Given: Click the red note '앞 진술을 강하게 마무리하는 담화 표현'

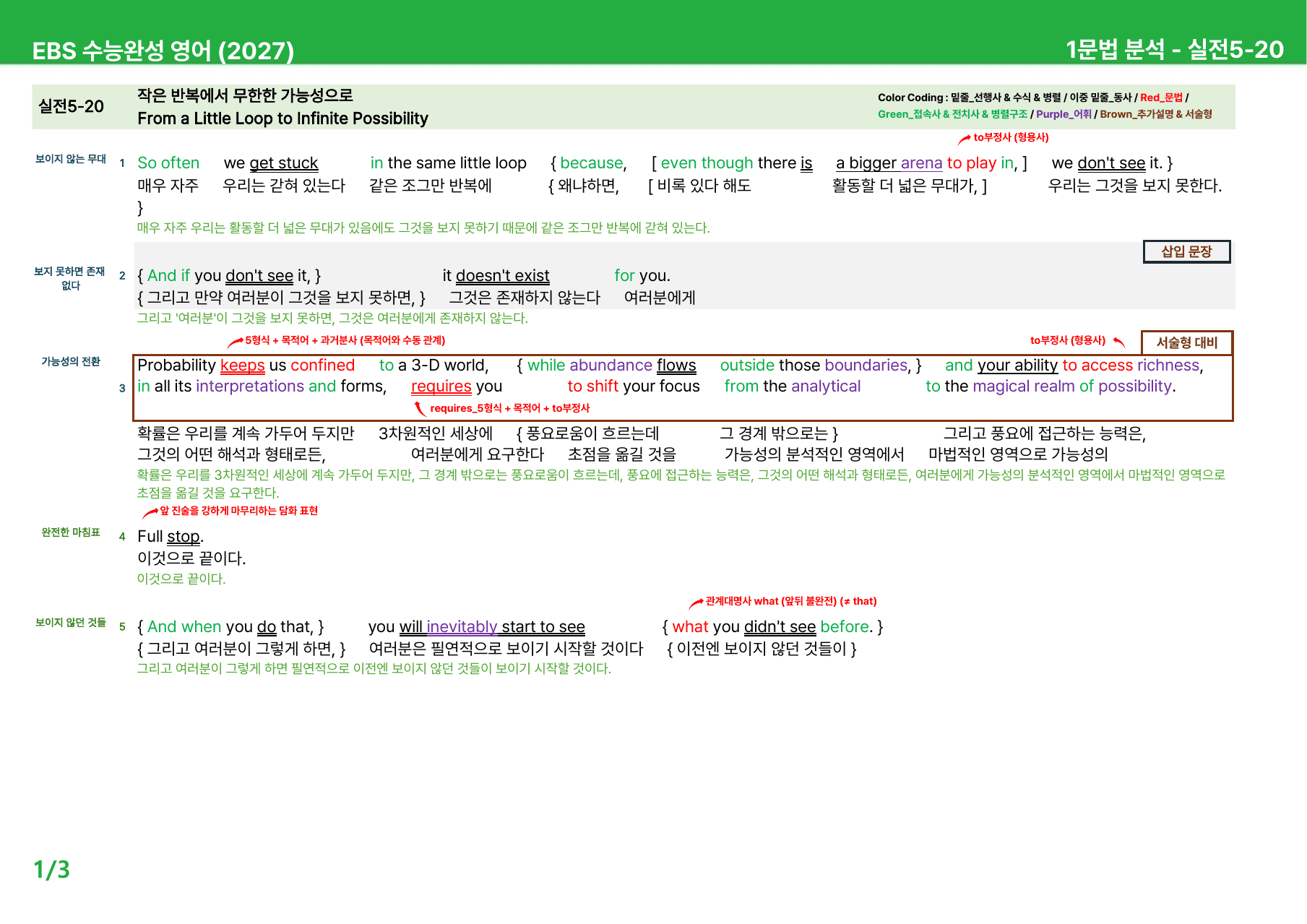Looking at the screenshot, I should [238, 511].
